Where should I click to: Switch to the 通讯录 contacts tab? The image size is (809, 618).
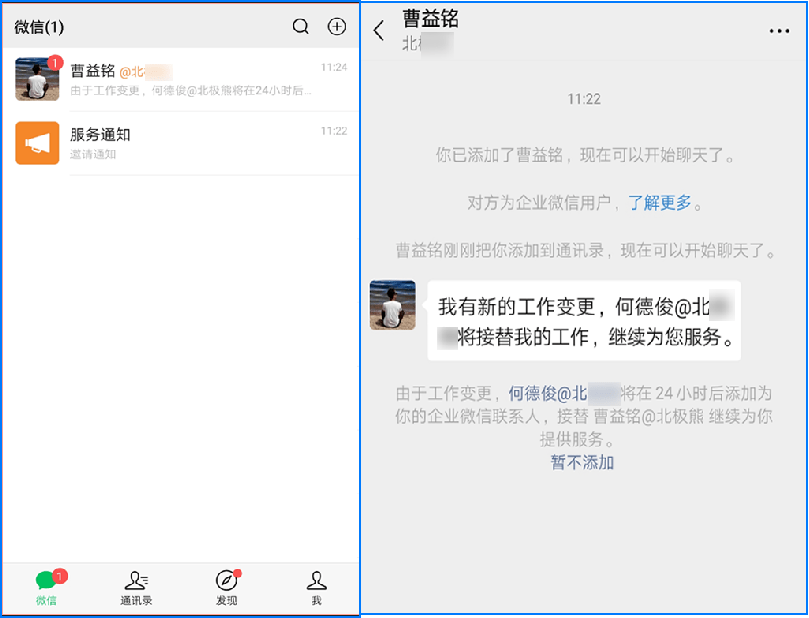click(x=136, y=588)
